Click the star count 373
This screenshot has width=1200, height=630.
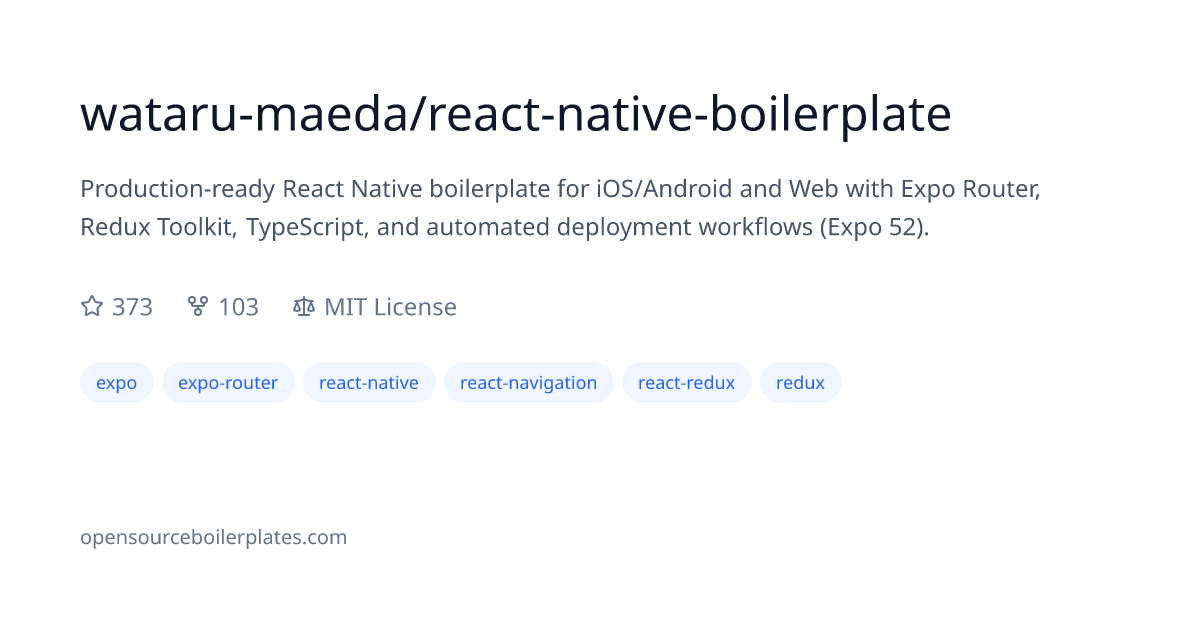tap(132, 307)
